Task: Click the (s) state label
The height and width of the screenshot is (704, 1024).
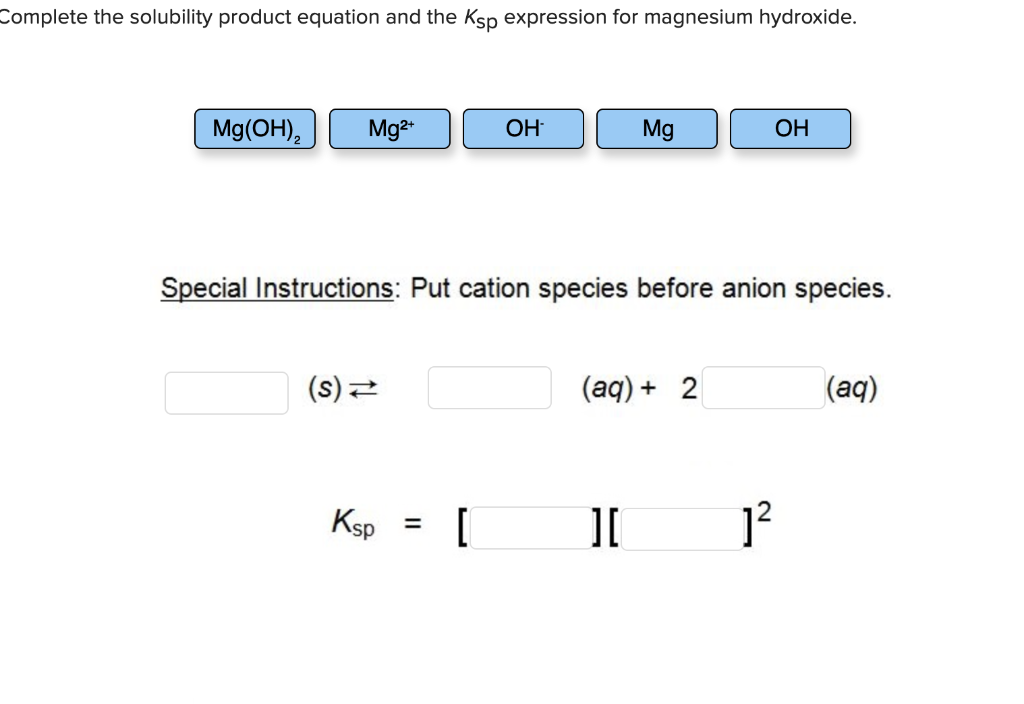Action: [322, 388]
